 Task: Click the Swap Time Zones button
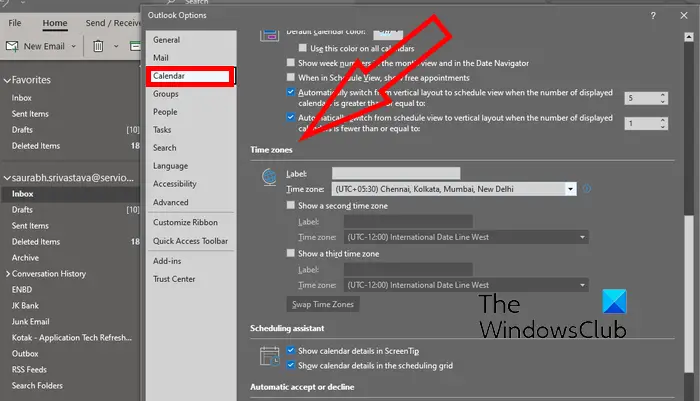click(323, 304)
